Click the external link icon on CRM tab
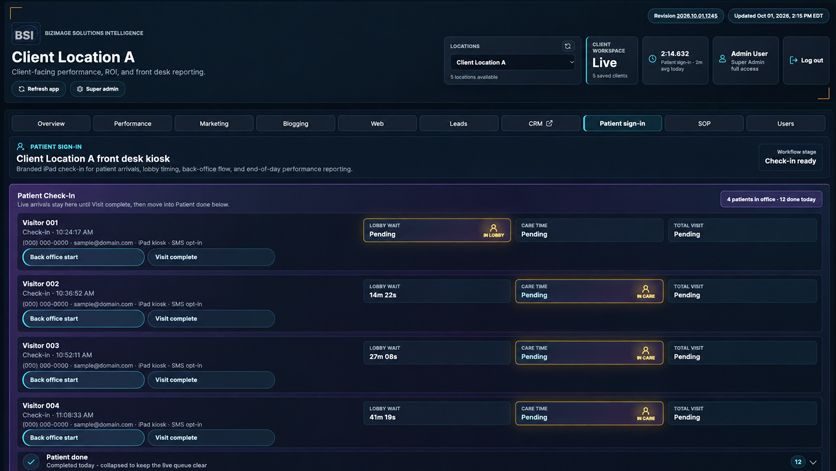Screen dimensions: 836x471 pos(549,123)
